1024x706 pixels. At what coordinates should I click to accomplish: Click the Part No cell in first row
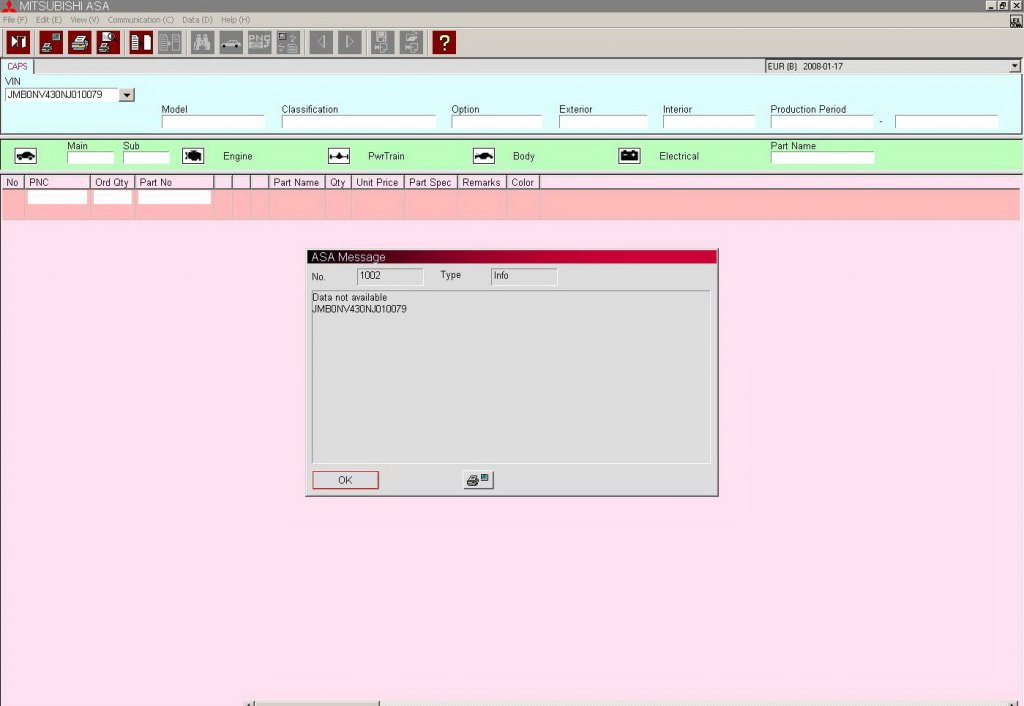tap(174, 197)
